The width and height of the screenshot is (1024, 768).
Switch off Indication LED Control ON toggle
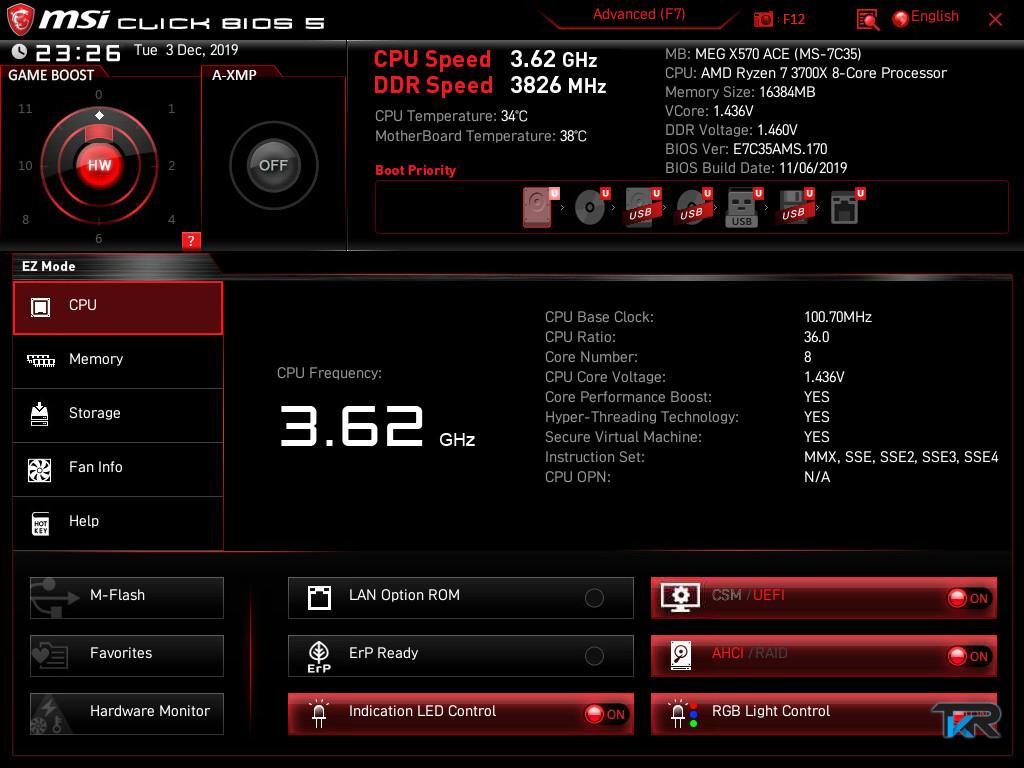(x=605, y=714)
